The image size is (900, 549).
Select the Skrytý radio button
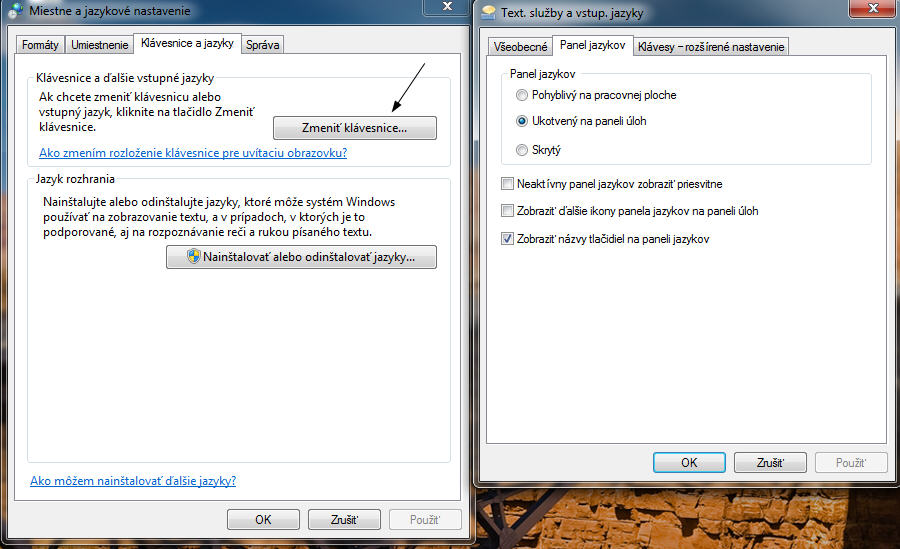coord(522,150)
